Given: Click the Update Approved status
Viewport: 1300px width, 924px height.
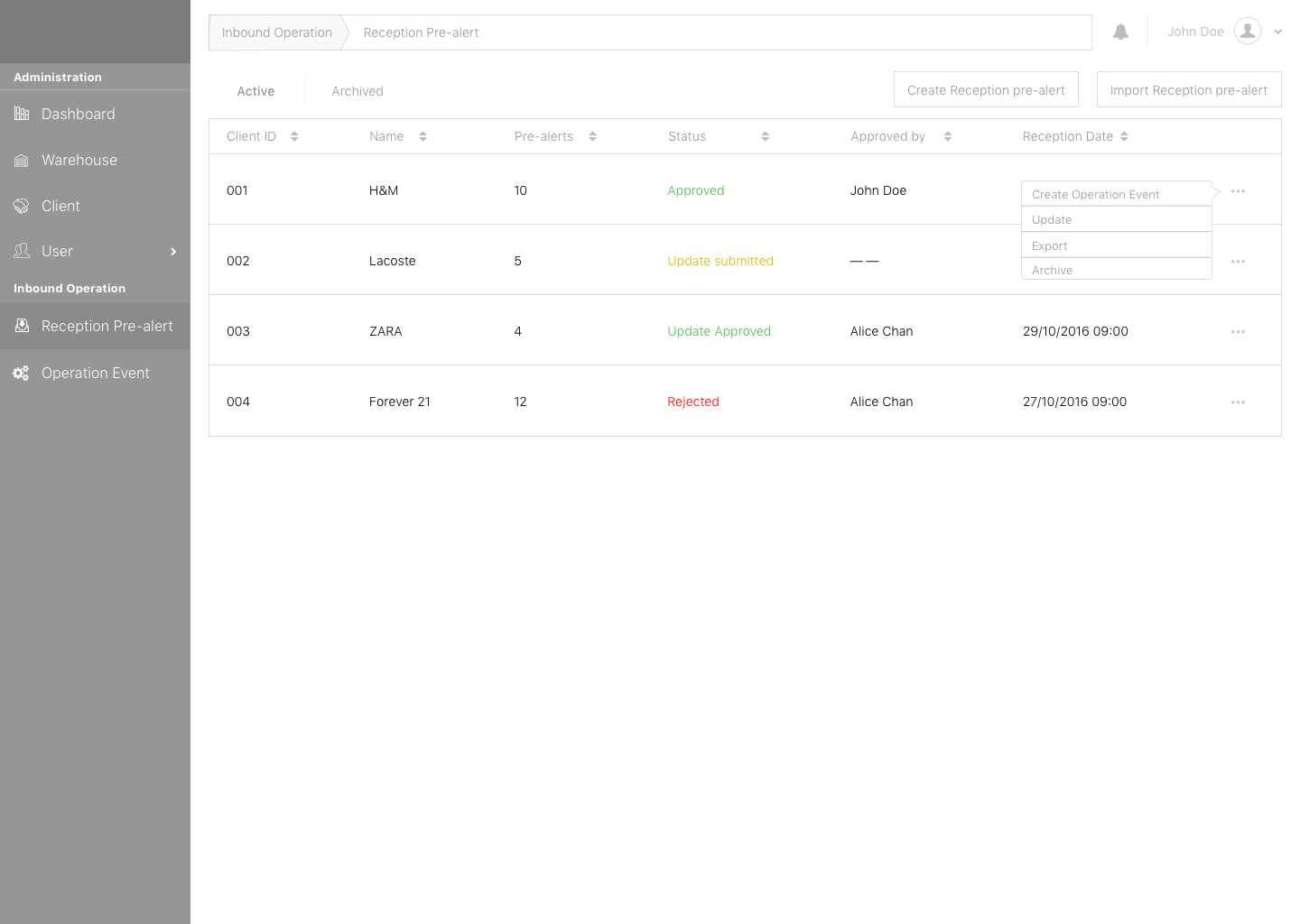Looking at the screenshot, I should click(720, 331).
